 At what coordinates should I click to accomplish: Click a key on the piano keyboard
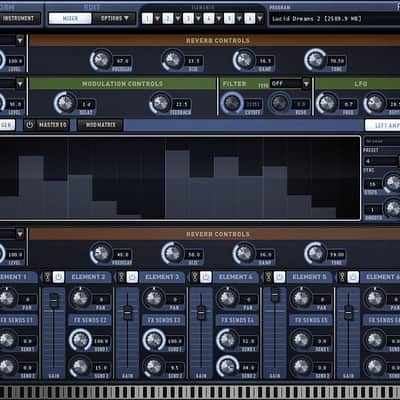tap(200, 393)
